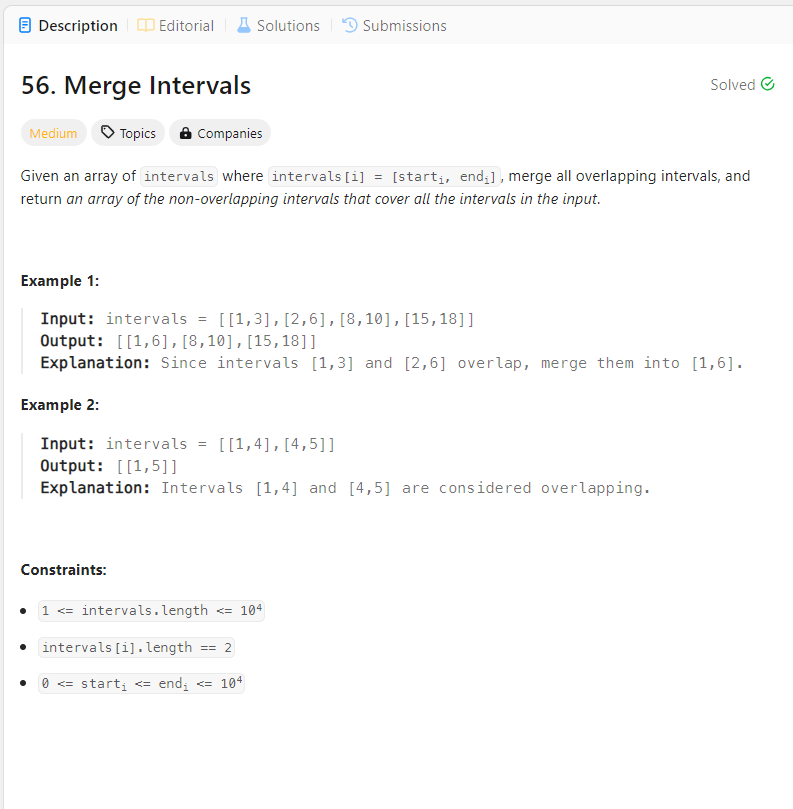This screenshot has height=809, width=793.
Task: Open the Topics chip
Action: click(x=127, y=132)
